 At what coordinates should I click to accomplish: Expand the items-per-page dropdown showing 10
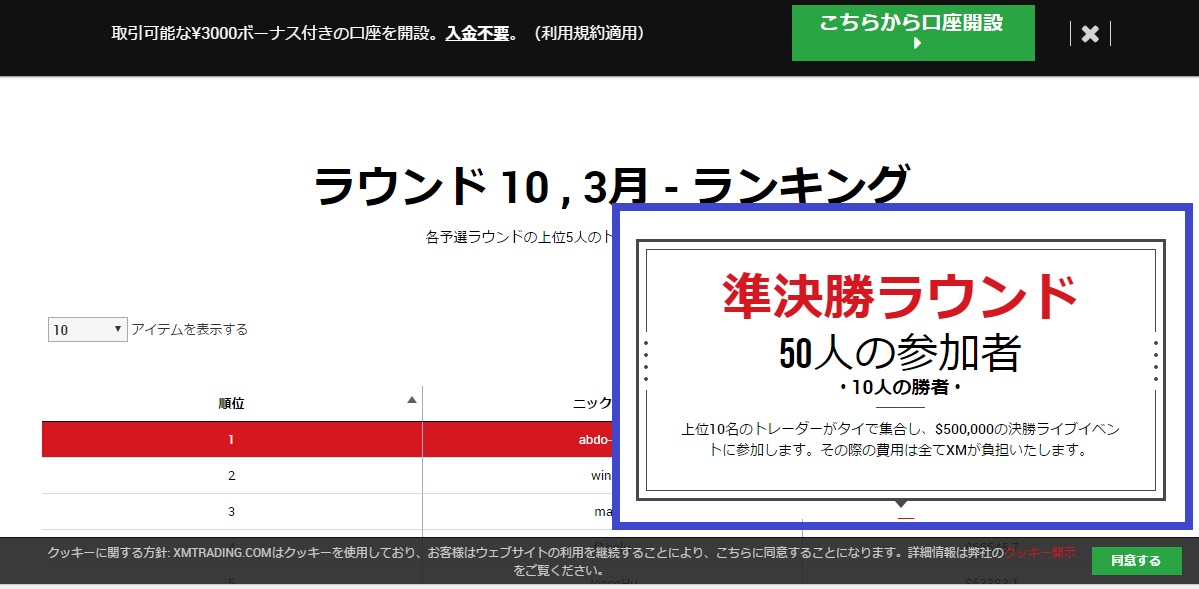pyautogui.click(x=88, y=329)
